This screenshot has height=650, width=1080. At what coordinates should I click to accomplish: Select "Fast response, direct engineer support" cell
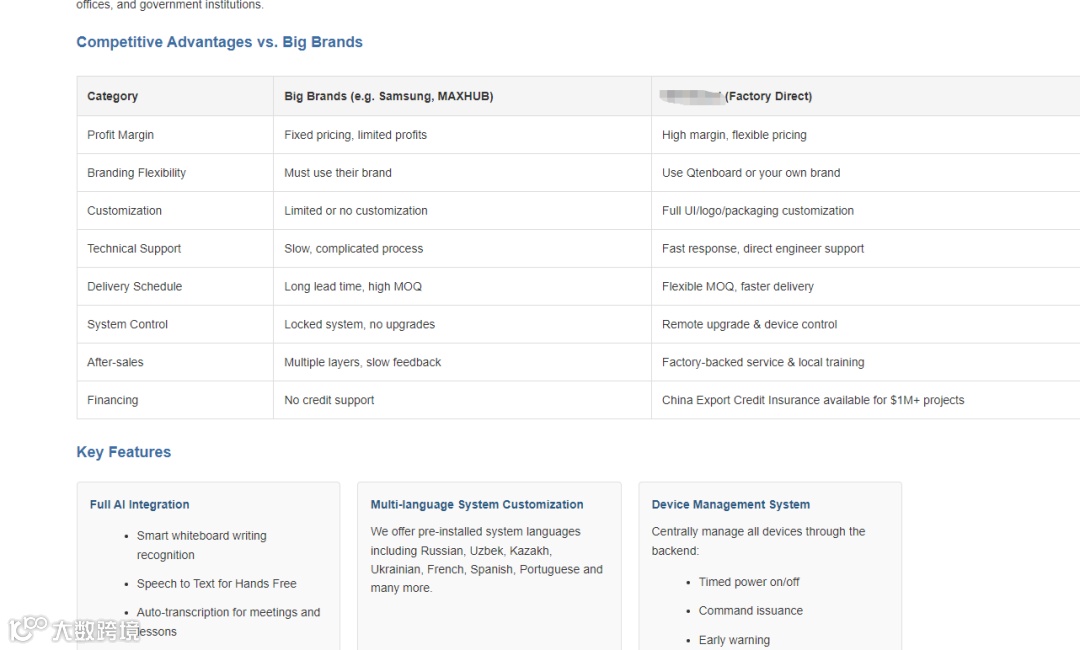pos(762,249)
